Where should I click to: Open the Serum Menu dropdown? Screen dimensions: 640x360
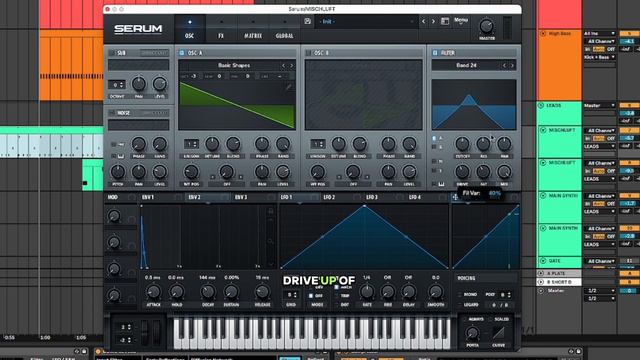(x=461, y=20)
